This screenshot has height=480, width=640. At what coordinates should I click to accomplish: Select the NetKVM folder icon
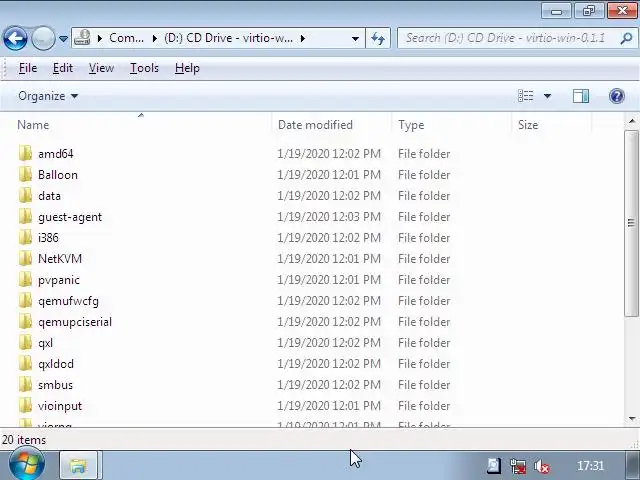[25, 258]
